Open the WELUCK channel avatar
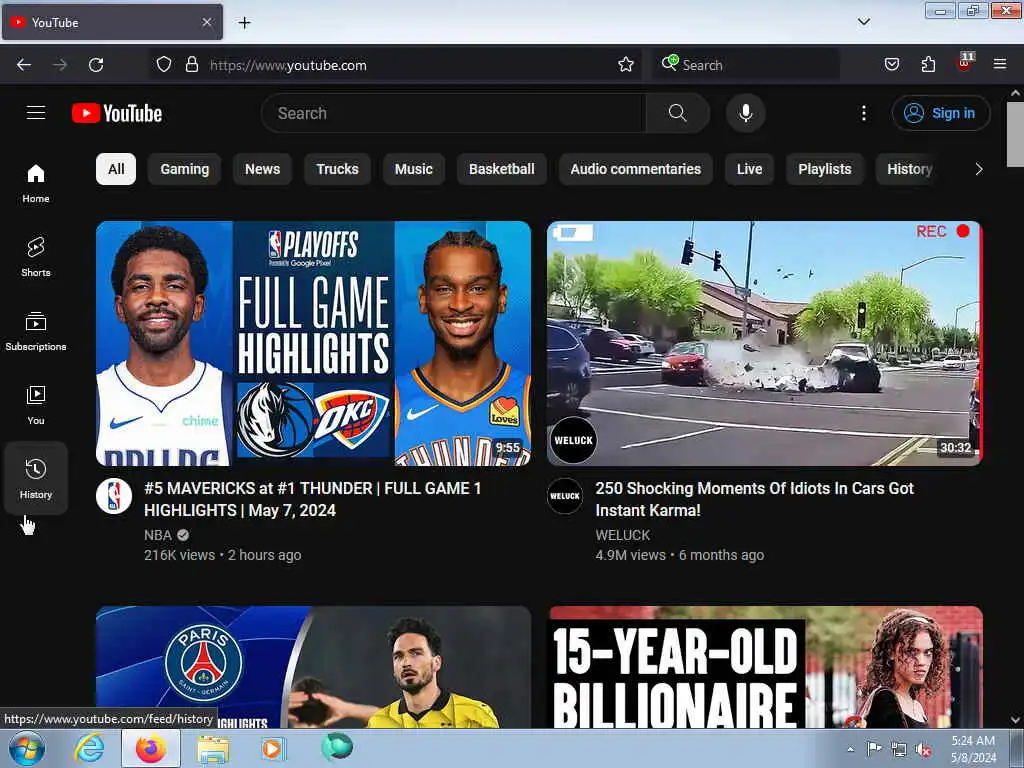Screen dimensions: 1024x768 pos(565,496)
